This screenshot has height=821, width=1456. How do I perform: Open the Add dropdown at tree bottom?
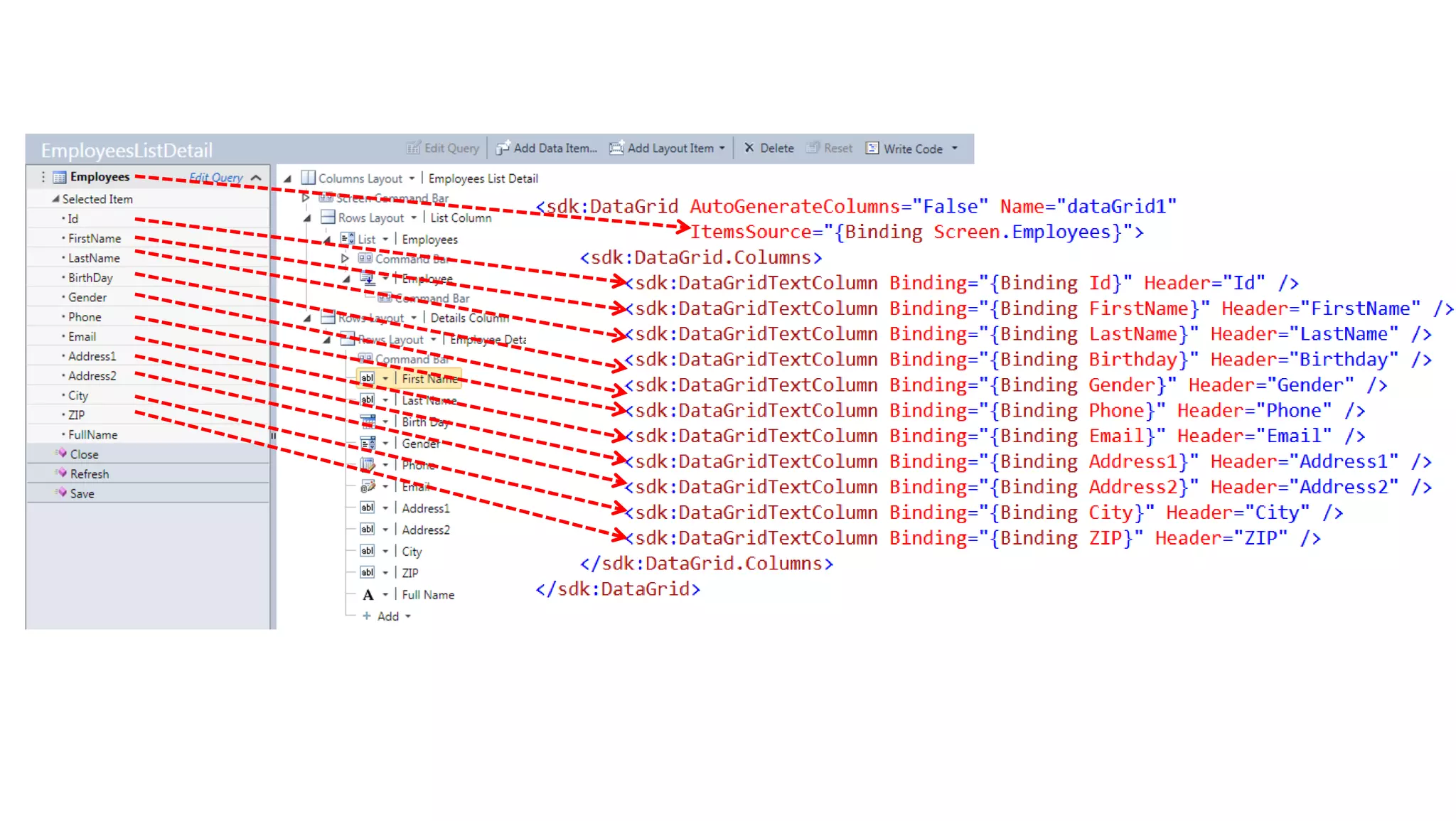[408, 616]
